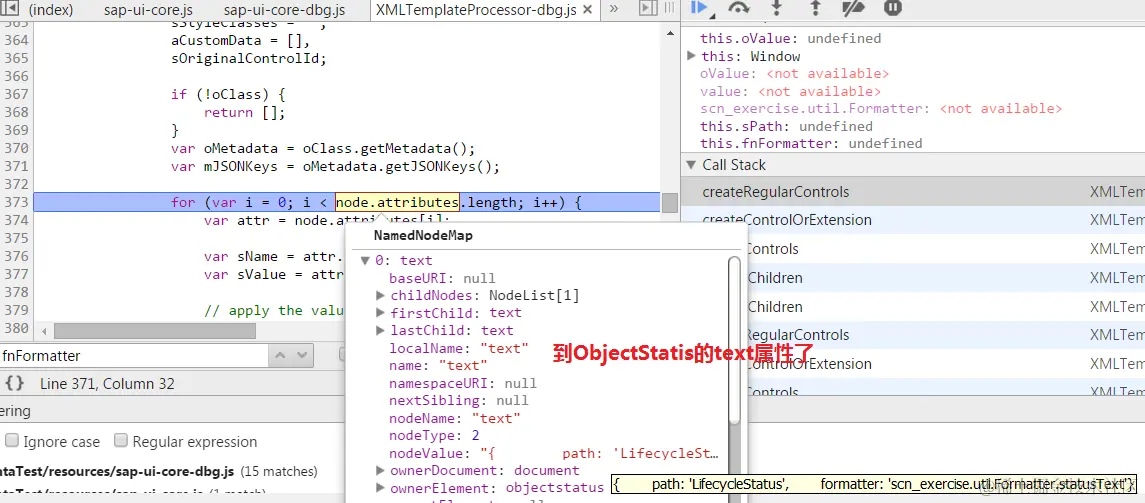Image resolution: width=1145 pixels, height=503 pixels.
Task: Step over next function call
Action: (x=739, y=7)
